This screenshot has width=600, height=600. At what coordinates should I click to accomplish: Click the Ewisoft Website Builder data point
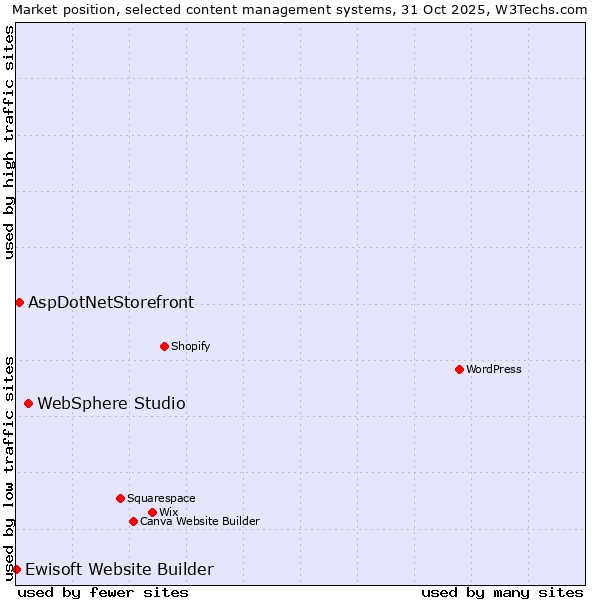16,569
